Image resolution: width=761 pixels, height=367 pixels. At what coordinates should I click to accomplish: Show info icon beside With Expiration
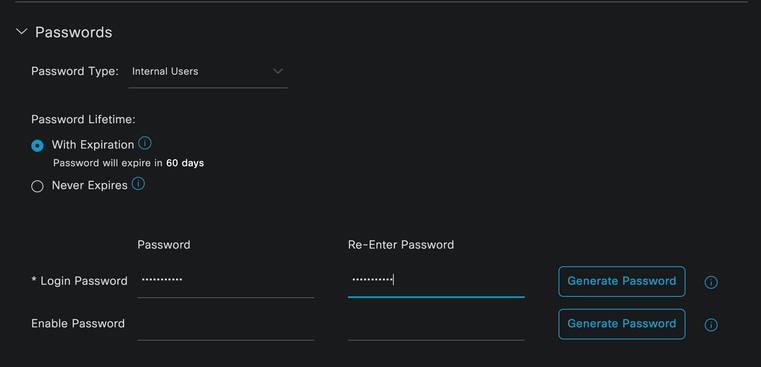coord(145,143)
